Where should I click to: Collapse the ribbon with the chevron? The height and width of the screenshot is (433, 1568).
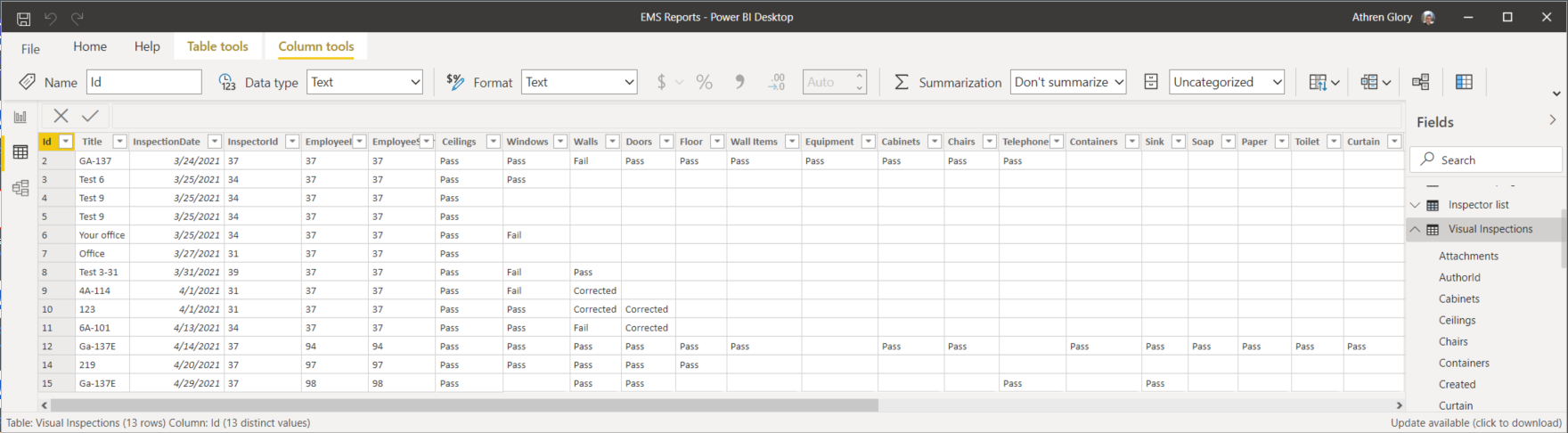click(x=1556, y=94)
